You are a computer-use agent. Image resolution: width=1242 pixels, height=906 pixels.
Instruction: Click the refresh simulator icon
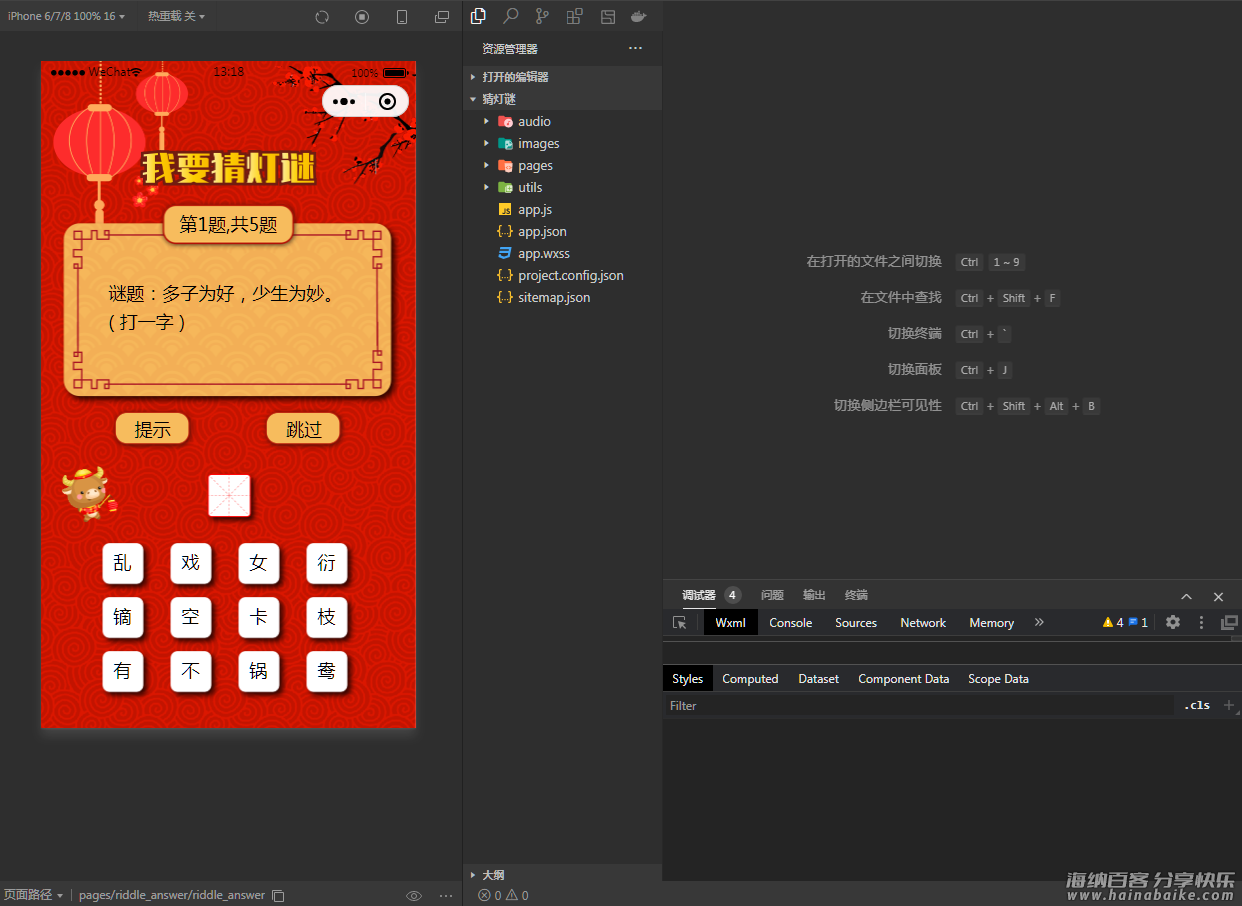322,17
